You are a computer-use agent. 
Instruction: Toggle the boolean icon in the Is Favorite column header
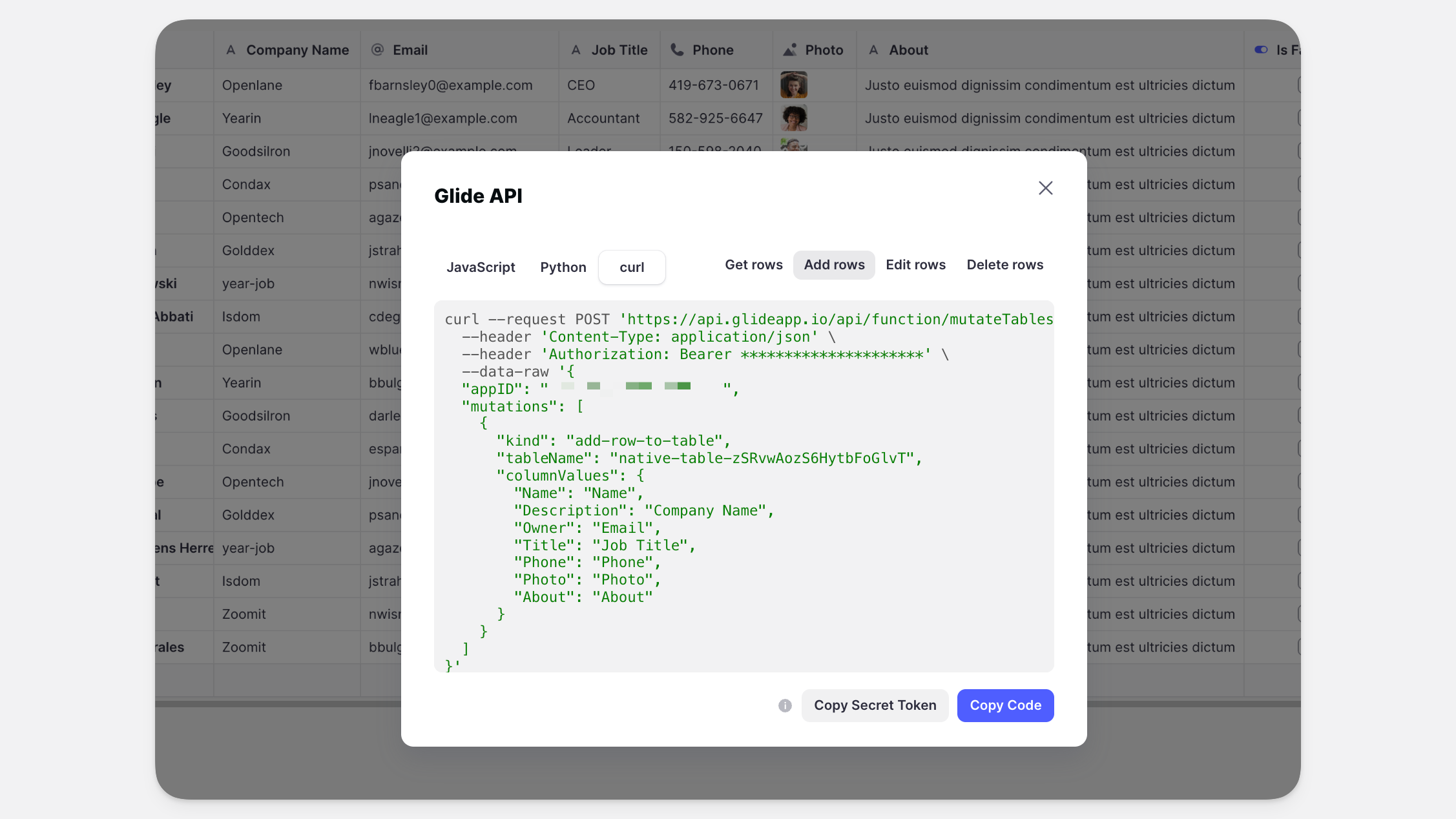coord(1262,50)
